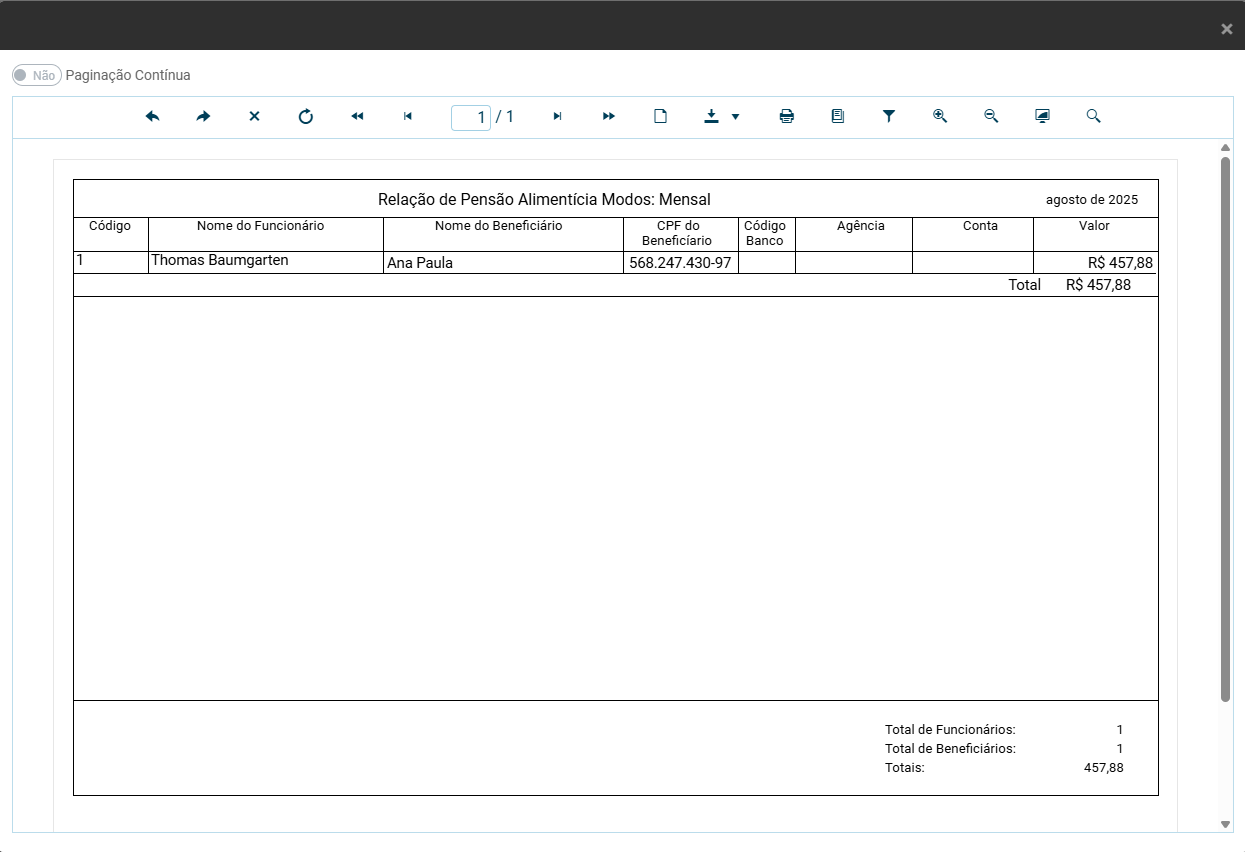Viewport: 1245px width, 852px height.
Task: Open the report filter parameters
Action: pos(888,117)
